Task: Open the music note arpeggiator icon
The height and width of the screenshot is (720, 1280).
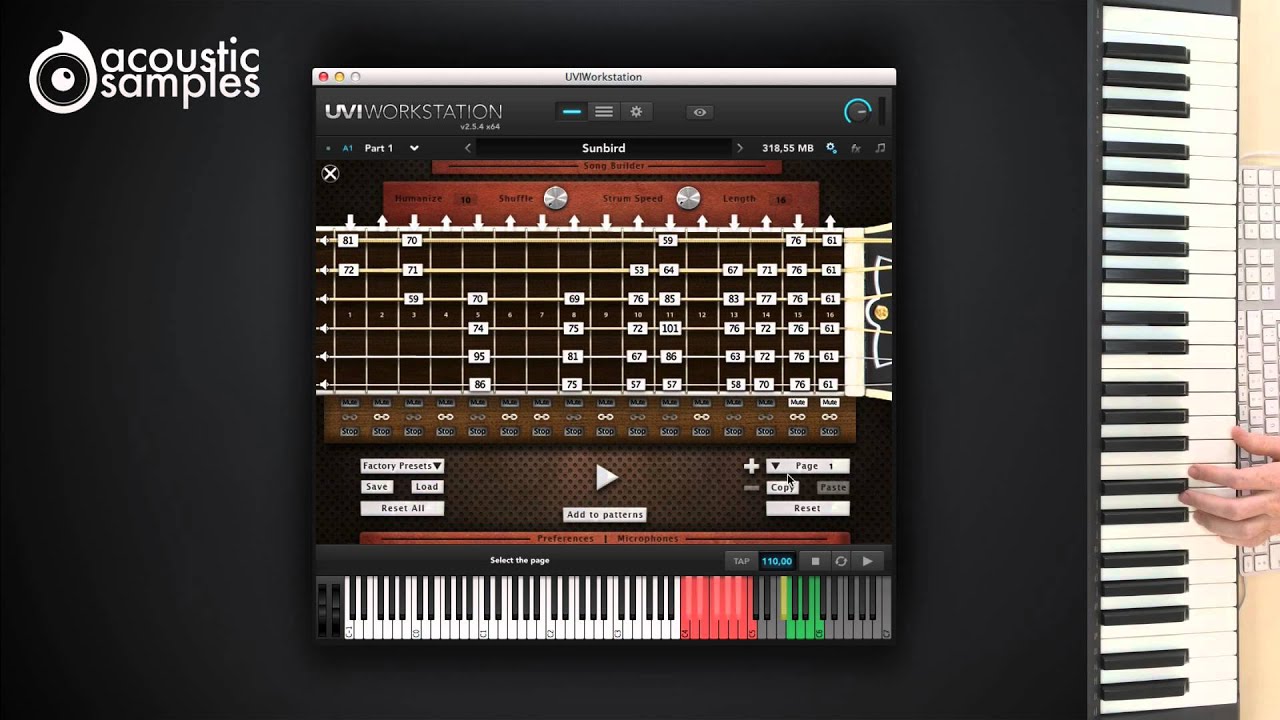Action: pyautogui.click(x=880, y=148)
